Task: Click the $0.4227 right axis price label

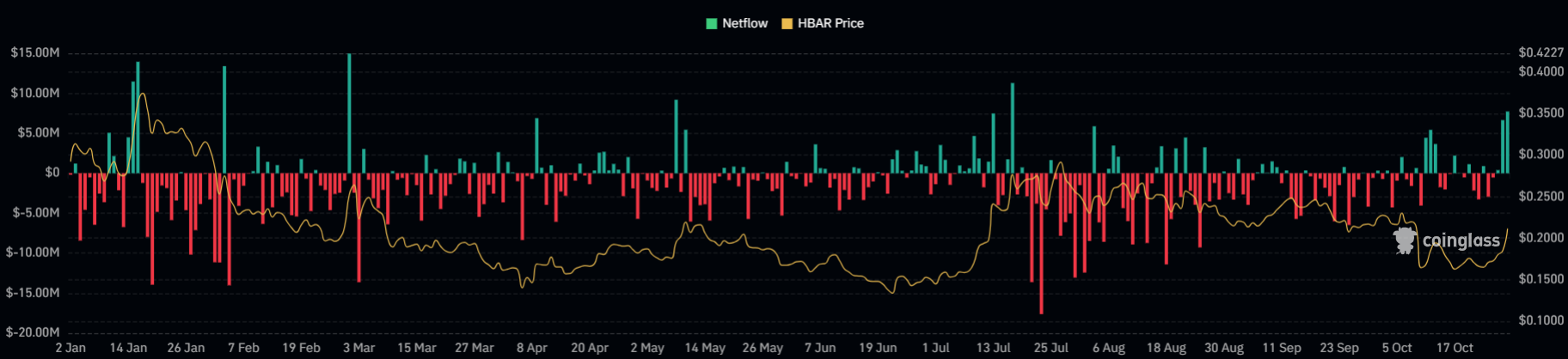Action: (x=1540, y=53)
